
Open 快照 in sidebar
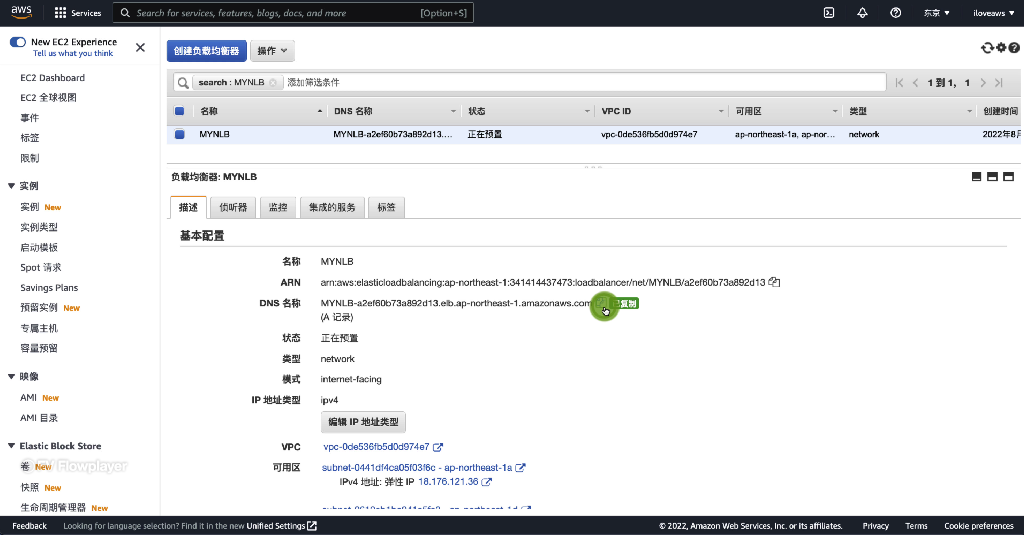[x=29, y=487]
